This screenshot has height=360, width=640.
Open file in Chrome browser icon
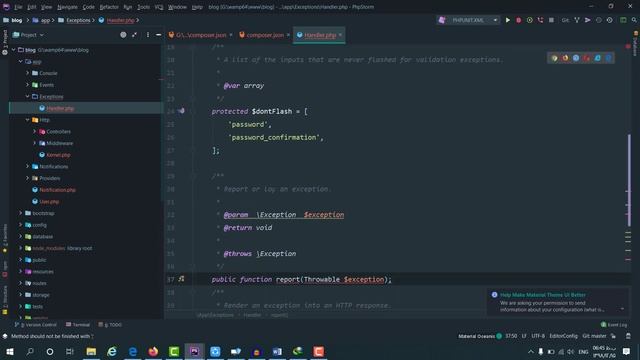(554, 58)
